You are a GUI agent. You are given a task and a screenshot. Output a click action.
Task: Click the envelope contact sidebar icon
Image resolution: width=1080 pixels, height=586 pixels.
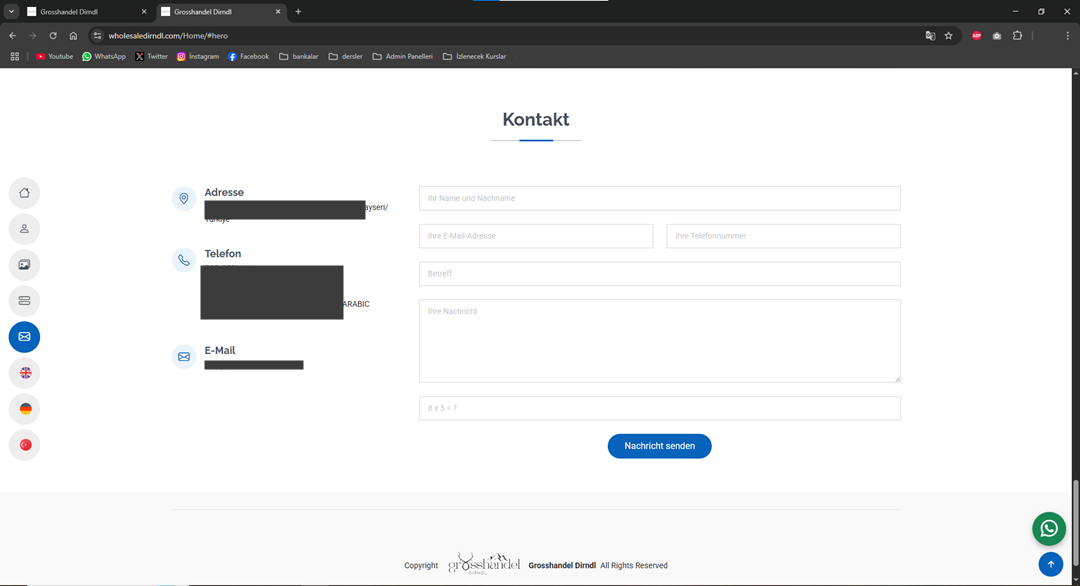click(x=24, y=337)
